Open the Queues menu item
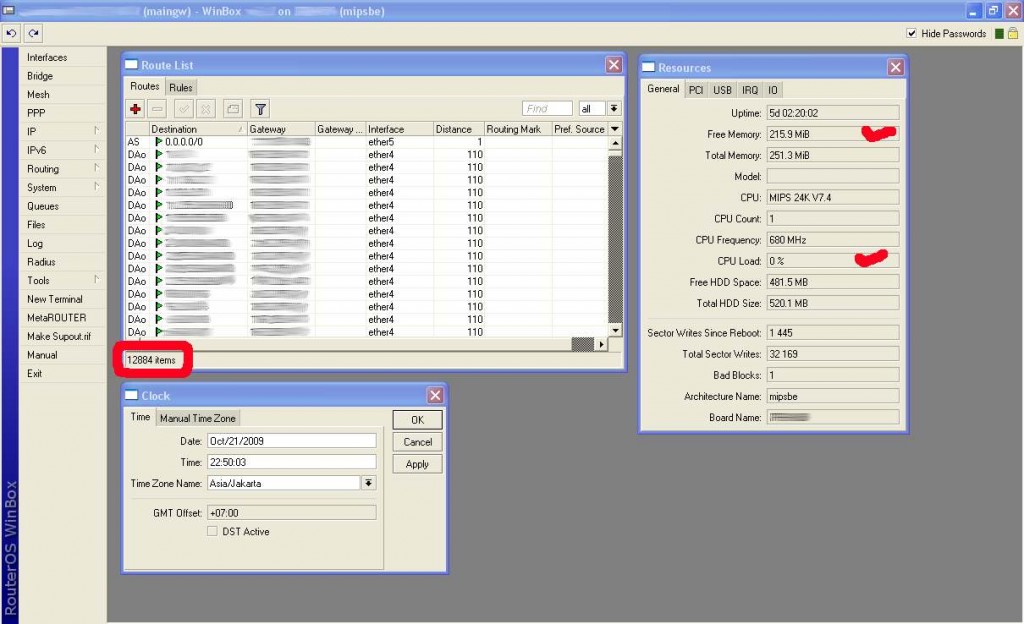This screenshot has height=624, width=1024. tap(63, 206)
